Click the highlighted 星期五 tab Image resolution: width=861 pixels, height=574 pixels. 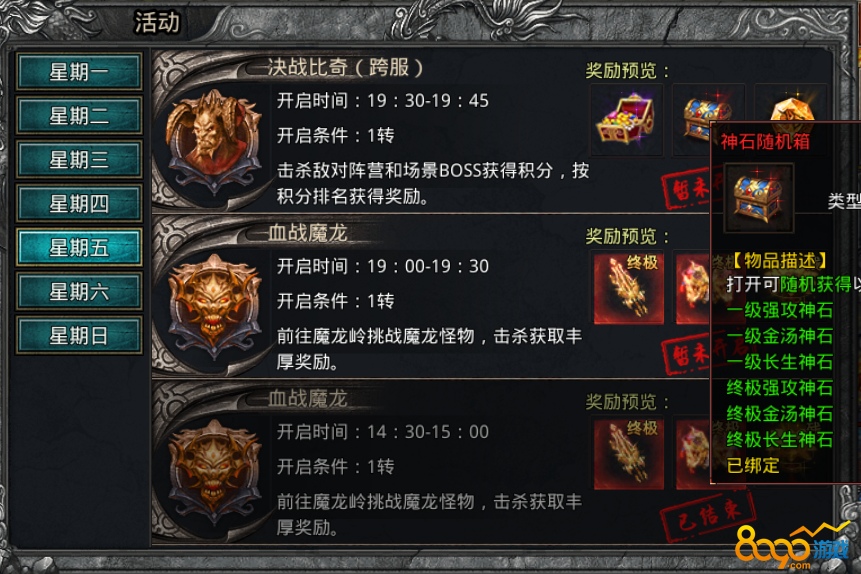point(79,247)
